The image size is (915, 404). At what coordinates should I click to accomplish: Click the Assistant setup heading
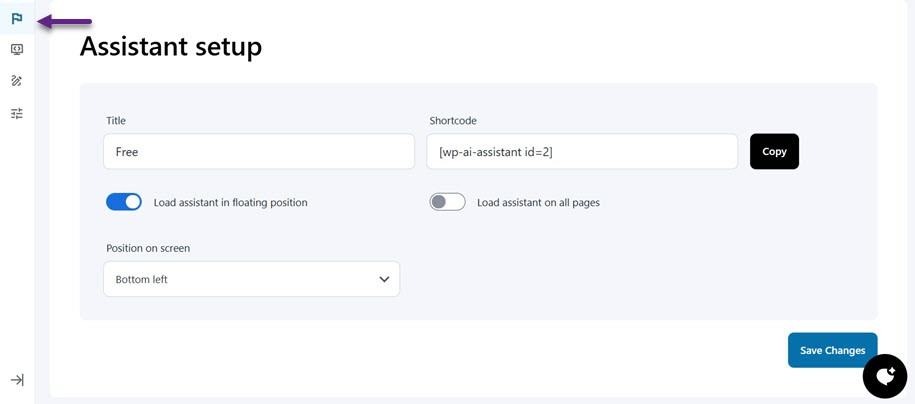click(x=171, y=46)
